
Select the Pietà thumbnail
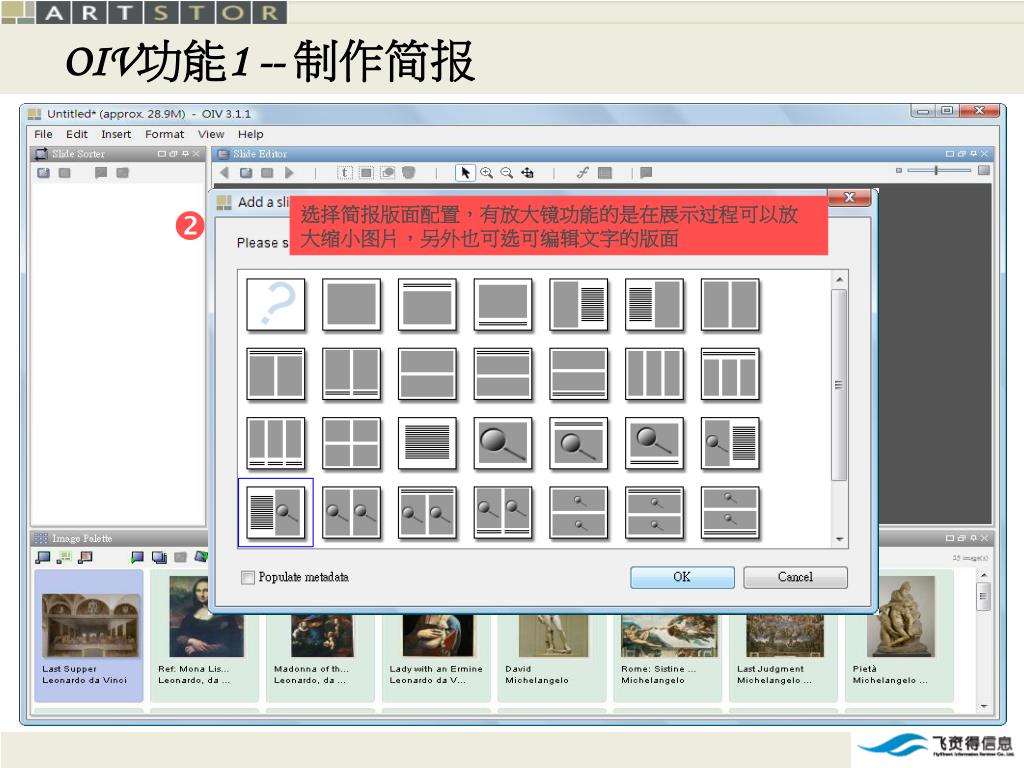pos(899,636)
